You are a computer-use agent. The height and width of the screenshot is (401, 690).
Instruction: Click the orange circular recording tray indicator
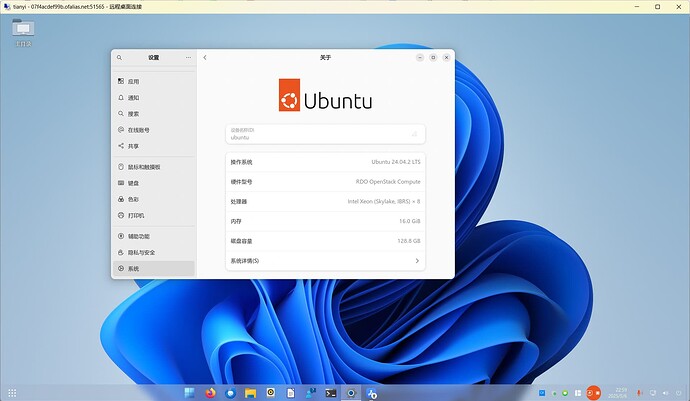[x=593, y=393]
